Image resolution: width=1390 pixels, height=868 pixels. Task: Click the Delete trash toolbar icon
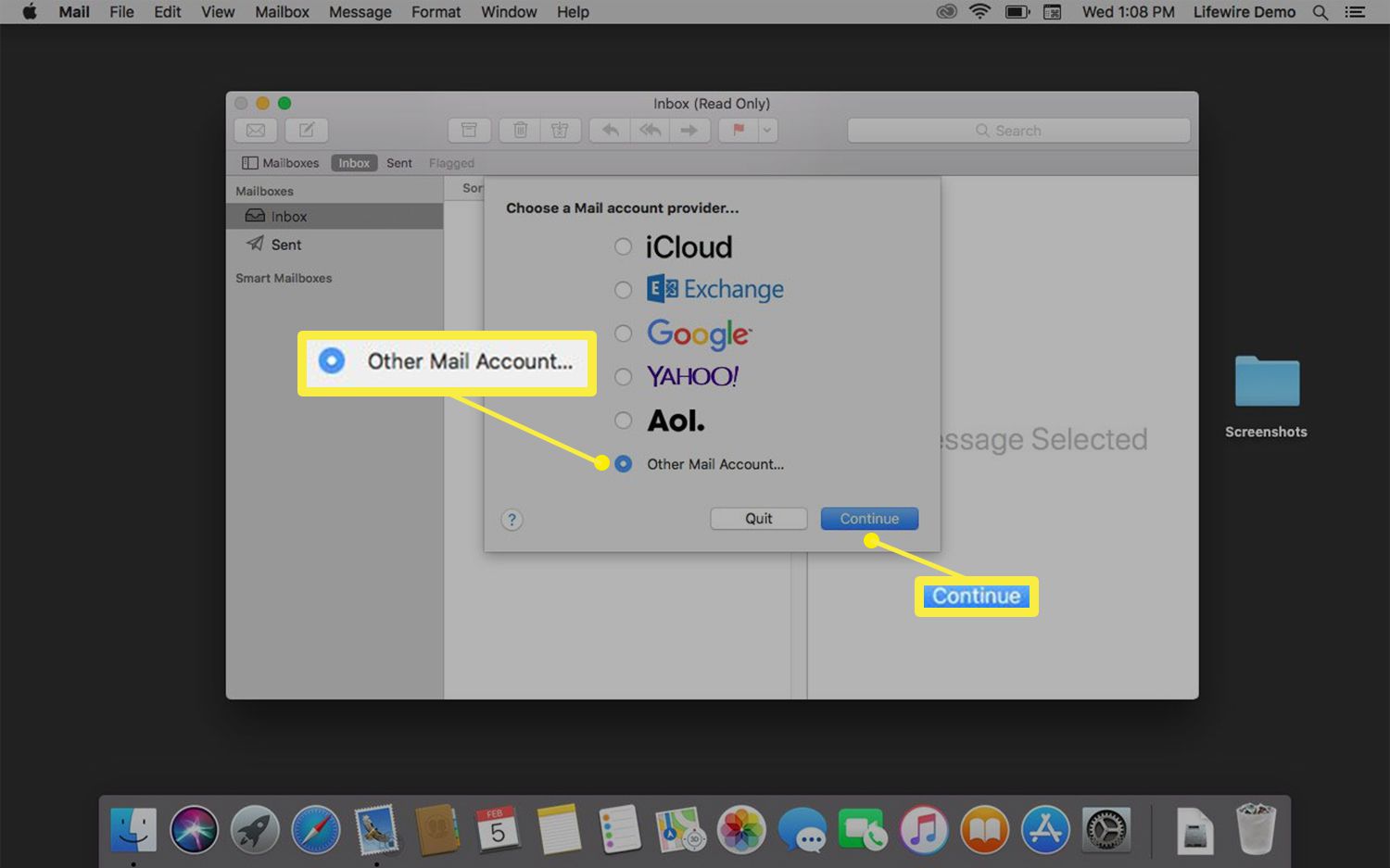tap(520, 131)
